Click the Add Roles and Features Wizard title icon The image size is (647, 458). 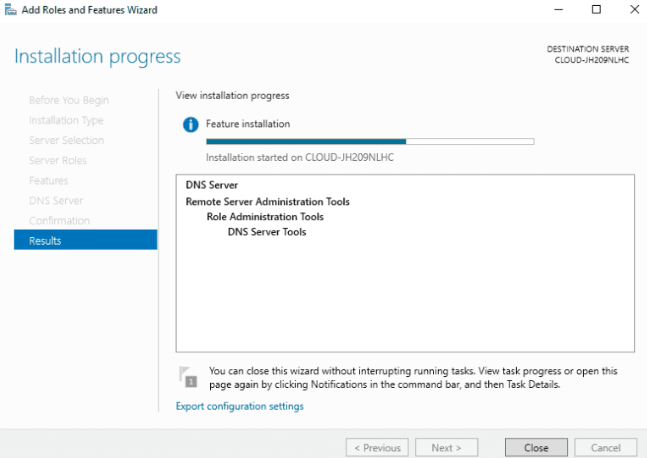10,9
